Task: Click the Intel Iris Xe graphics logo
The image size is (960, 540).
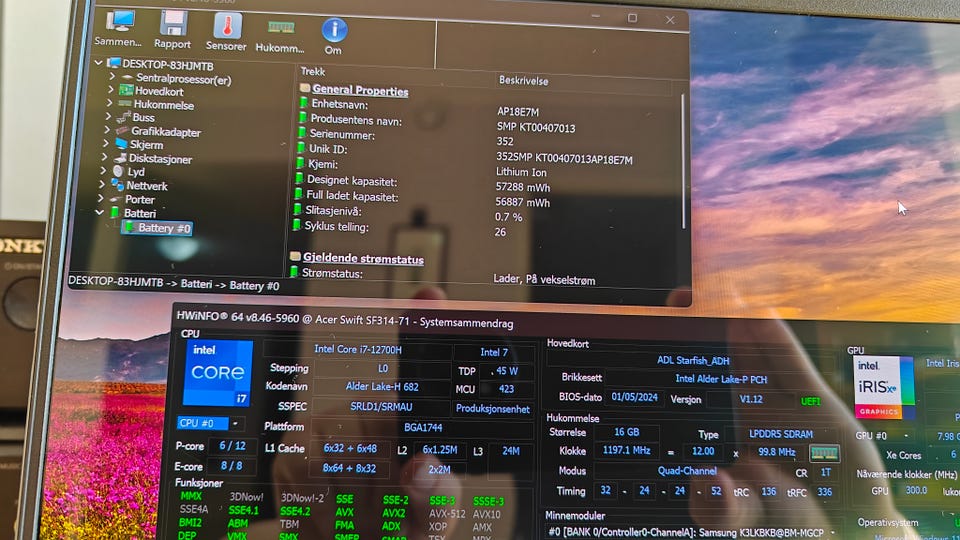Action: coord(882,388)
